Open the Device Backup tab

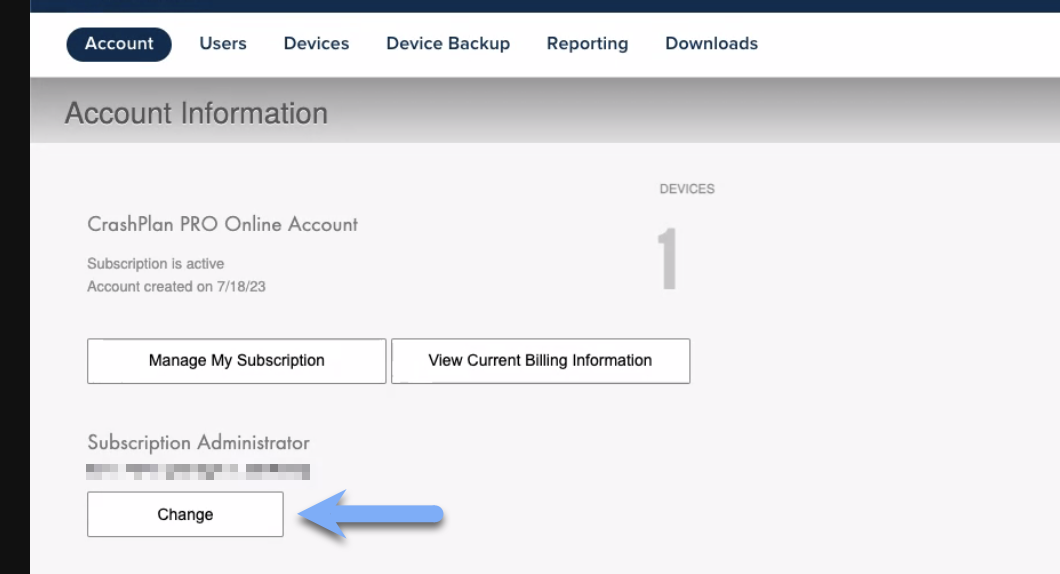[x=448, y=44]
